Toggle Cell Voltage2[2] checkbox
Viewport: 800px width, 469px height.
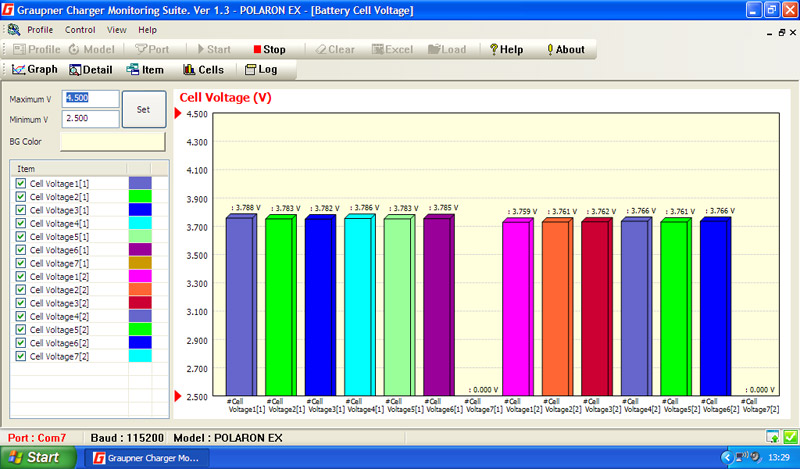(20, 289)
